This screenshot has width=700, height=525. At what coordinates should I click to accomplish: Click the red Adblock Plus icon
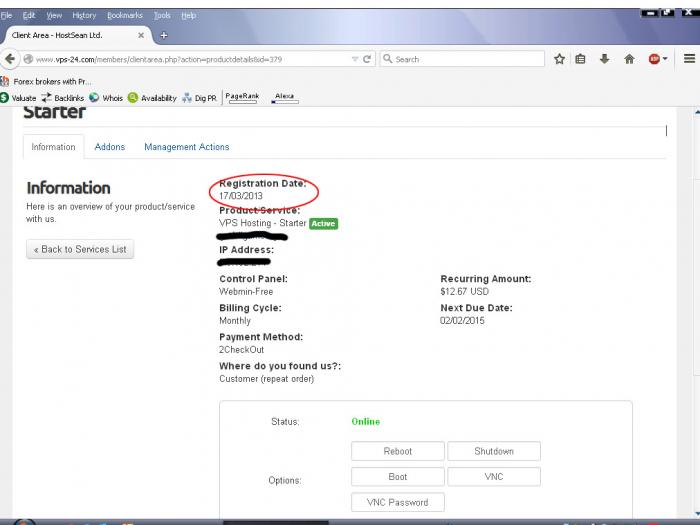coord(654,59)
